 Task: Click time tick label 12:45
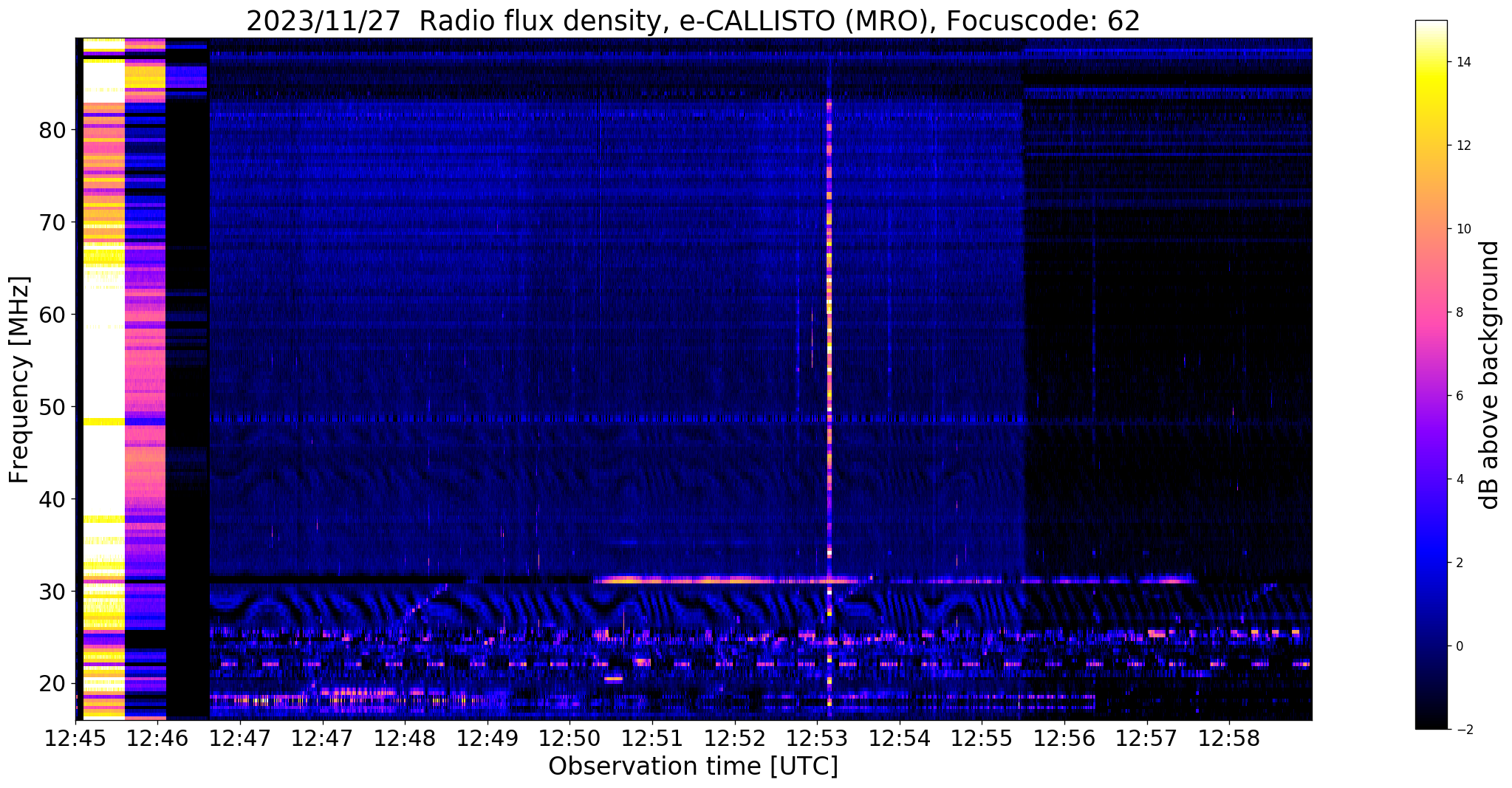coord(76,738)
